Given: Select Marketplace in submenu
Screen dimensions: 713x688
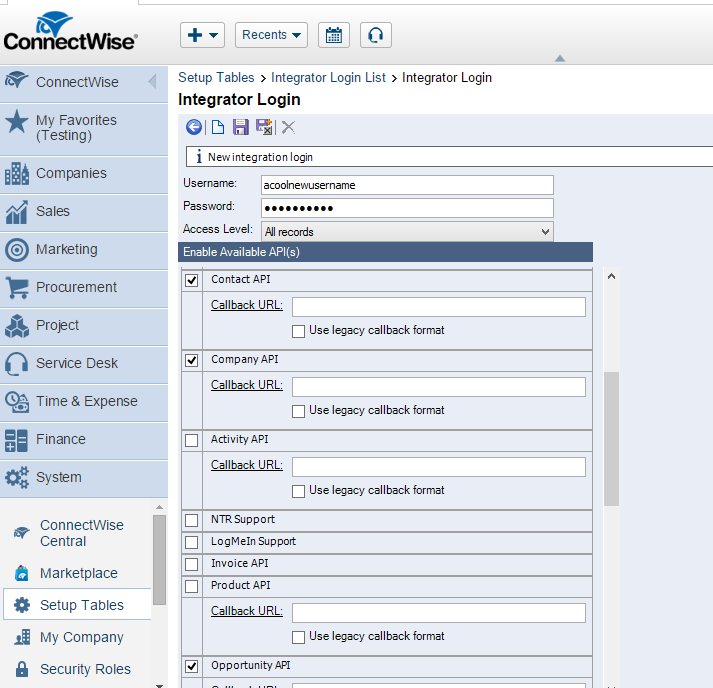Looking at the screenshot, I should tap(77, 573).
